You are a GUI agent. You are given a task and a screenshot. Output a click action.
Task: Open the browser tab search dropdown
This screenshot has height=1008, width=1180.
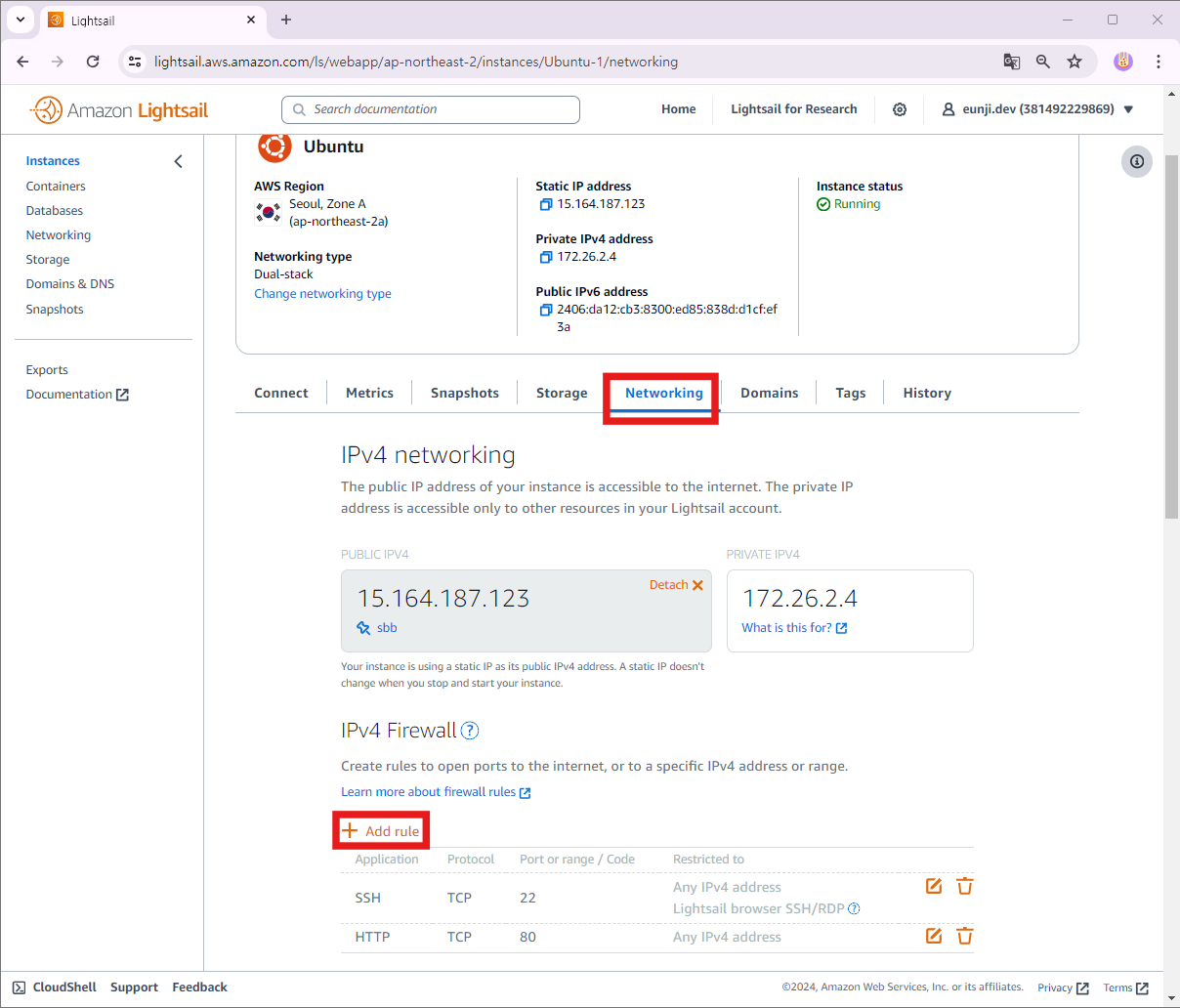pos(20,20)
